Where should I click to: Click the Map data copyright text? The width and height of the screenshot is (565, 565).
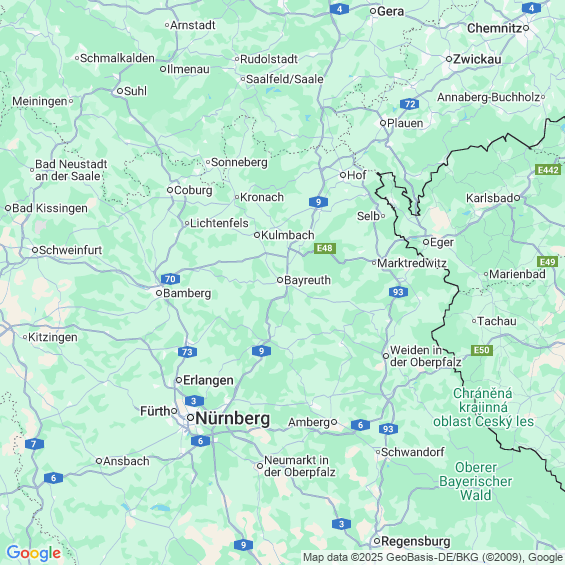[x=433, y=557]
